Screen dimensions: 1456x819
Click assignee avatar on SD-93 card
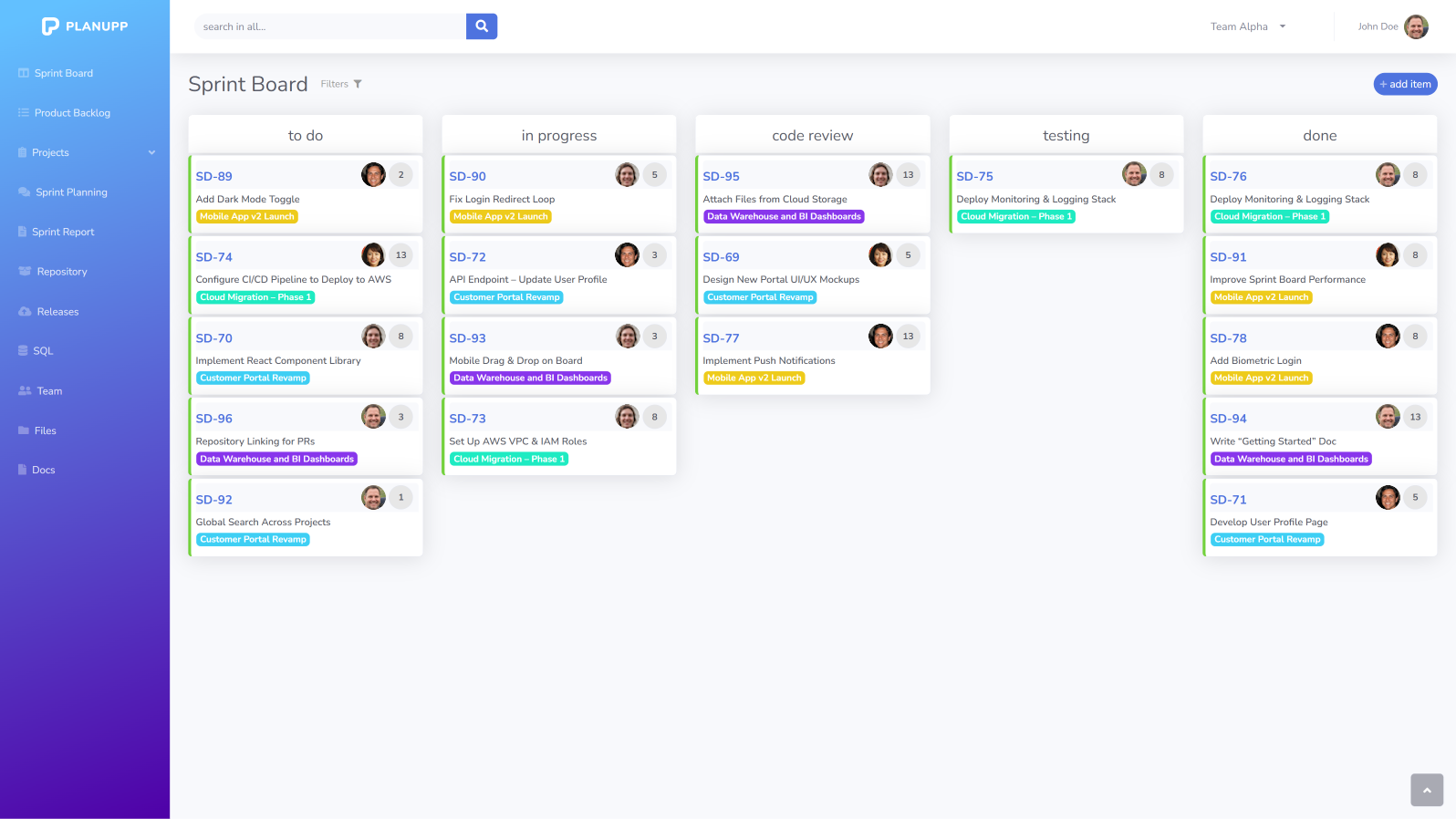(x=627, y=336)
